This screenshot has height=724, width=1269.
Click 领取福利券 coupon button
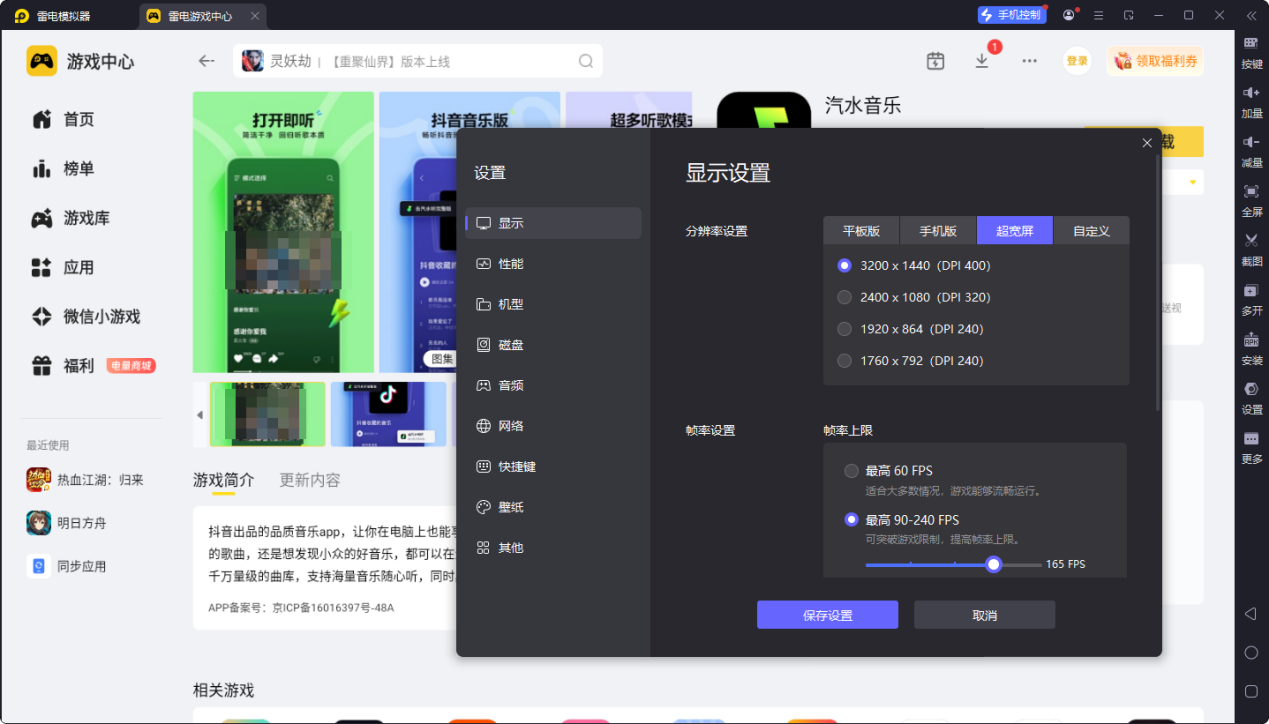click(1154, 61)
